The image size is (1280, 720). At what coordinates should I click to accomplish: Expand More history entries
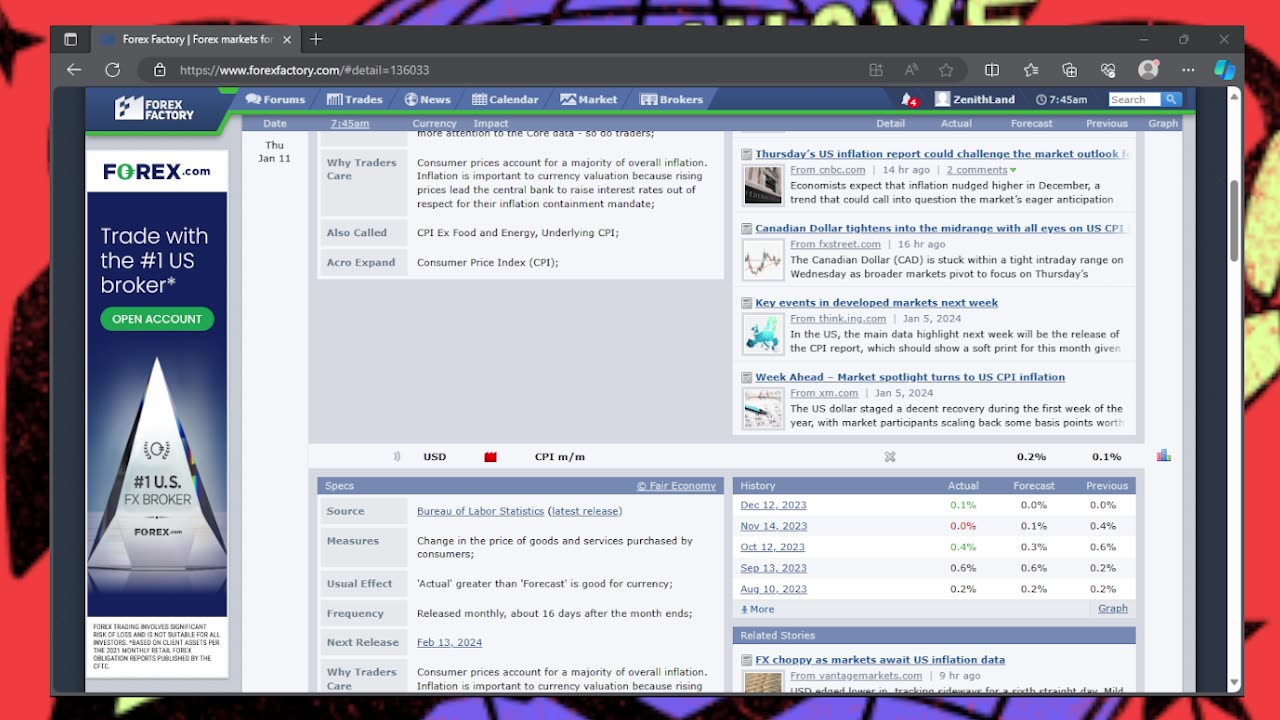(757, 609)
